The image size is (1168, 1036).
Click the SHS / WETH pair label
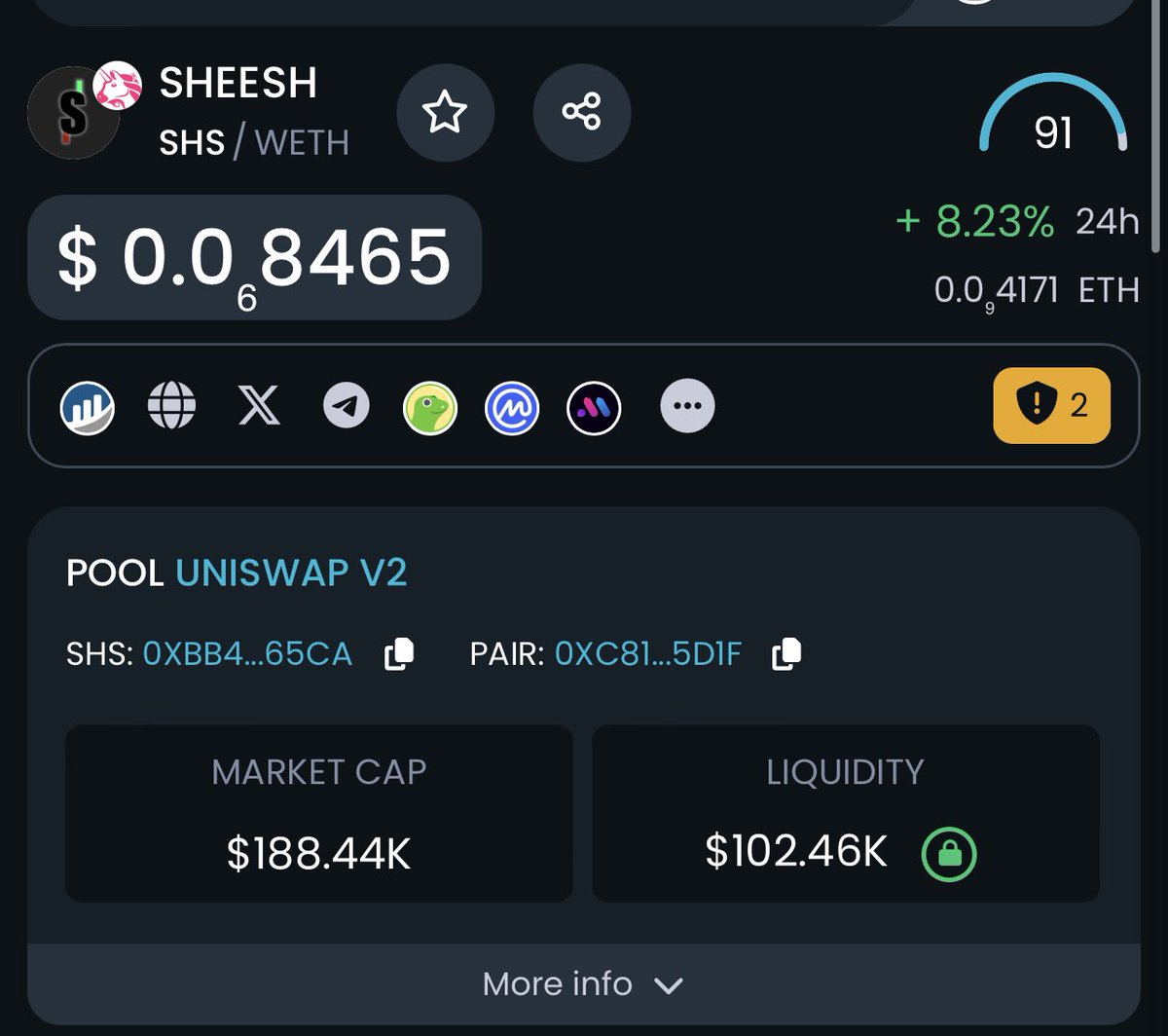(254, 143)
